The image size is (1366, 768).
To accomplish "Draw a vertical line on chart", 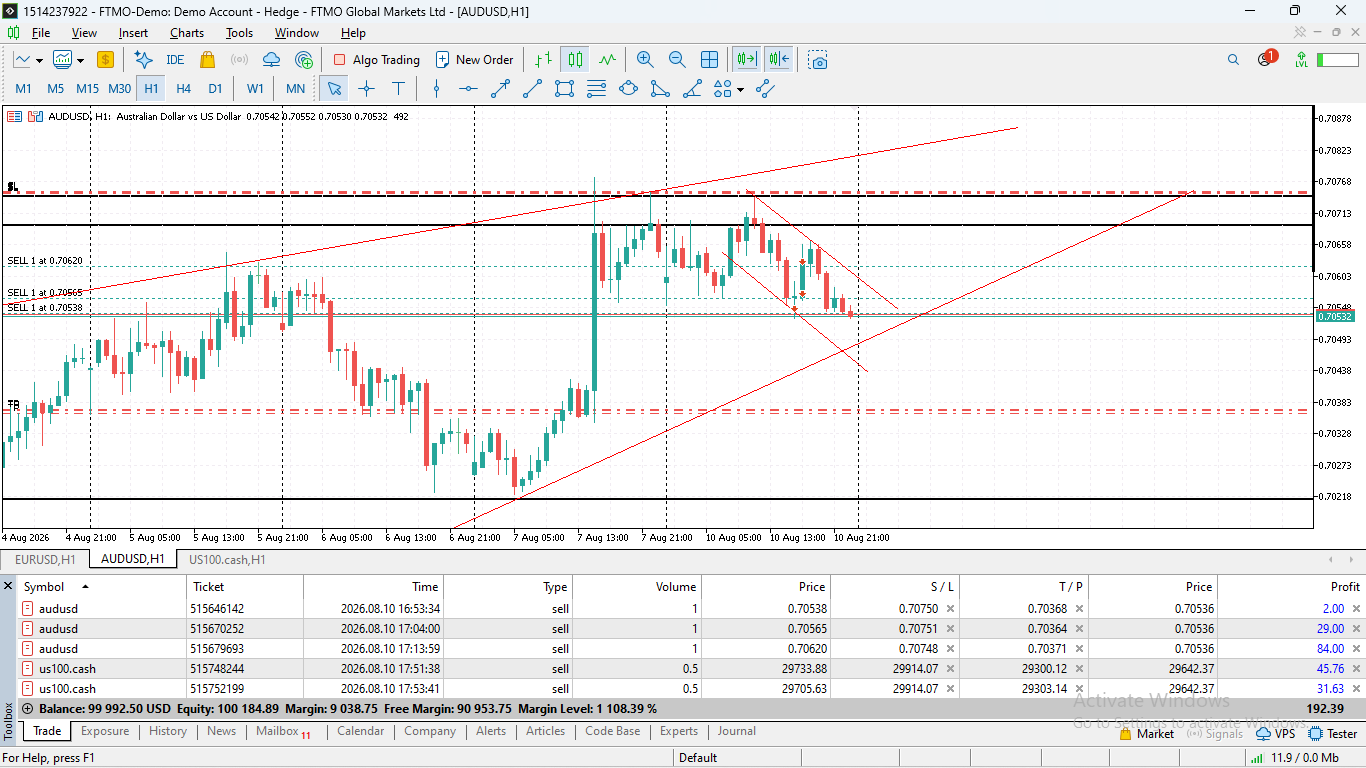I will pos(436,88).
